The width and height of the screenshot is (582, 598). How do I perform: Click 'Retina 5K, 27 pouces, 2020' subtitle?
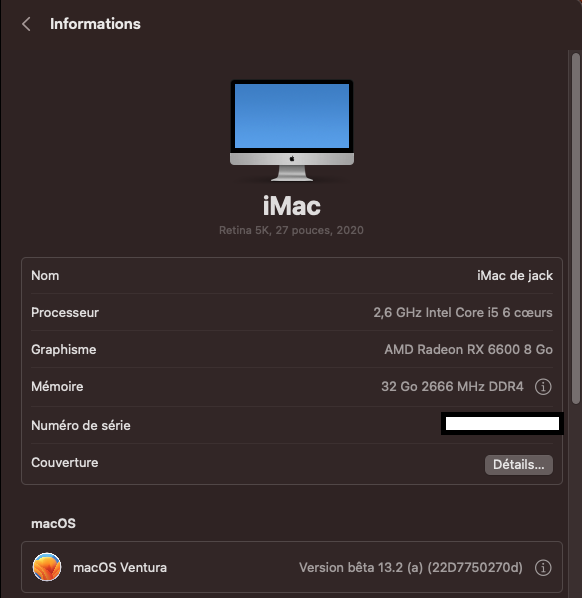point(291,230)
